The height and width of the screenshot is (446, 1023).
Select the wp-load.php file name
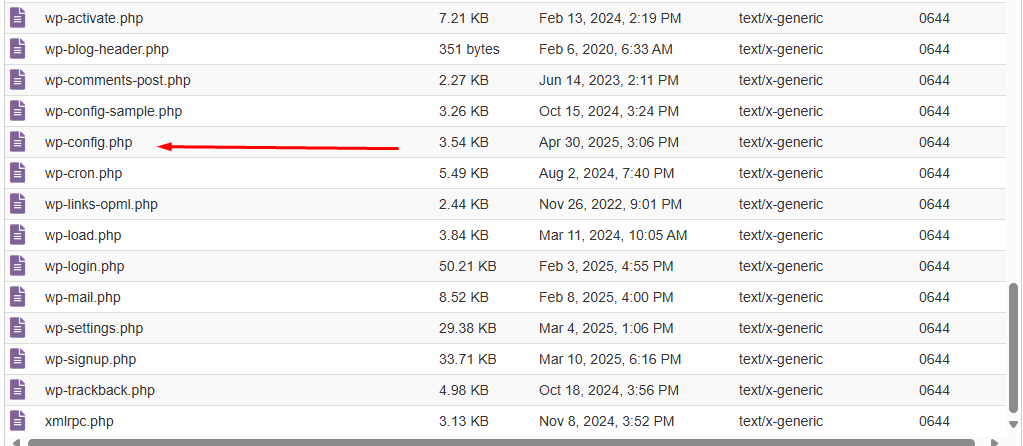click(83, 235)
